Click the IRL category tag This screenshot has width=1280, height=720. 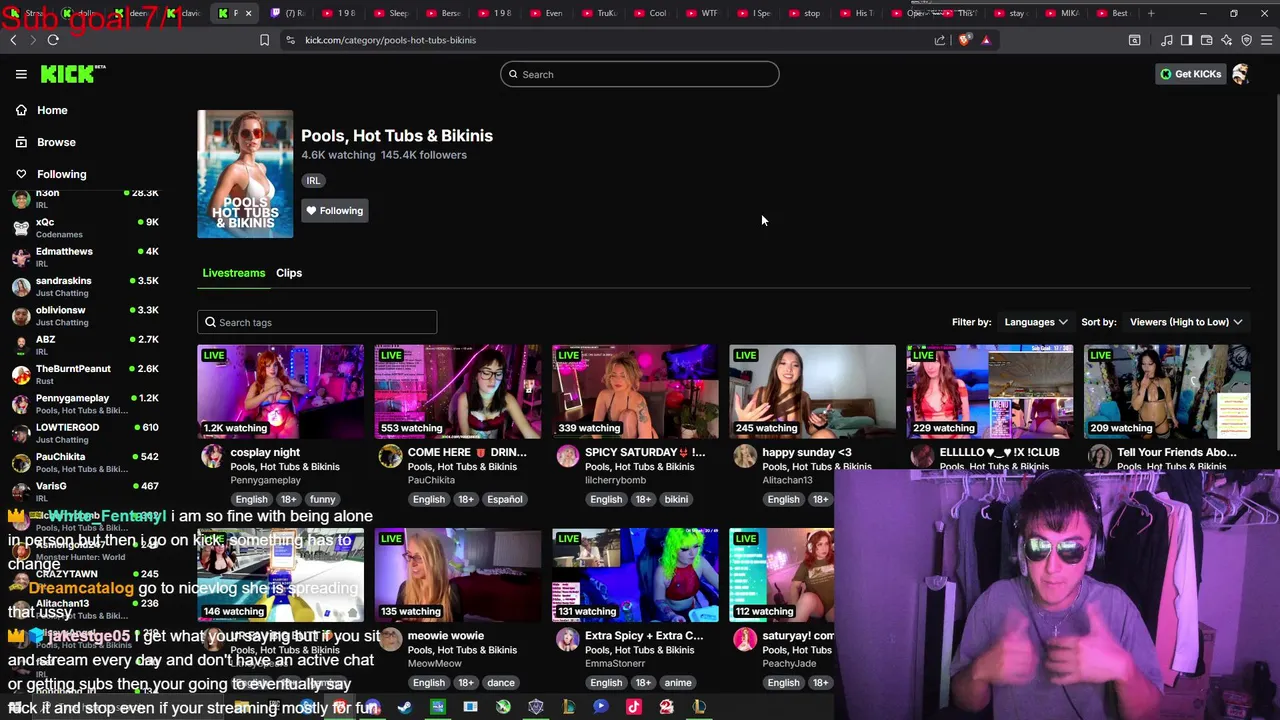(313, 181)
